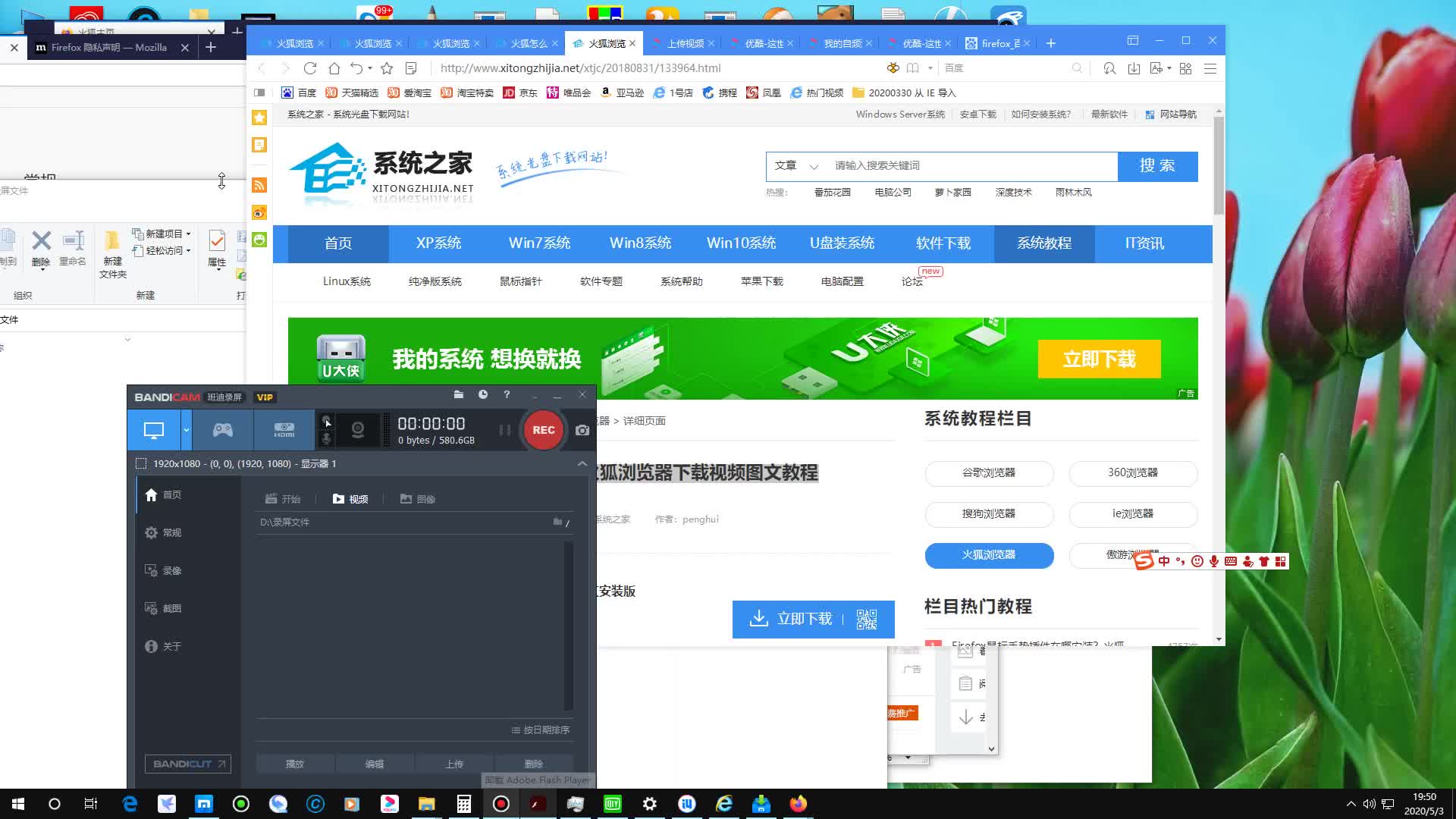
Task: Open Calculator from taskbar
Action: pyautogui.click(x=463, y=804)
